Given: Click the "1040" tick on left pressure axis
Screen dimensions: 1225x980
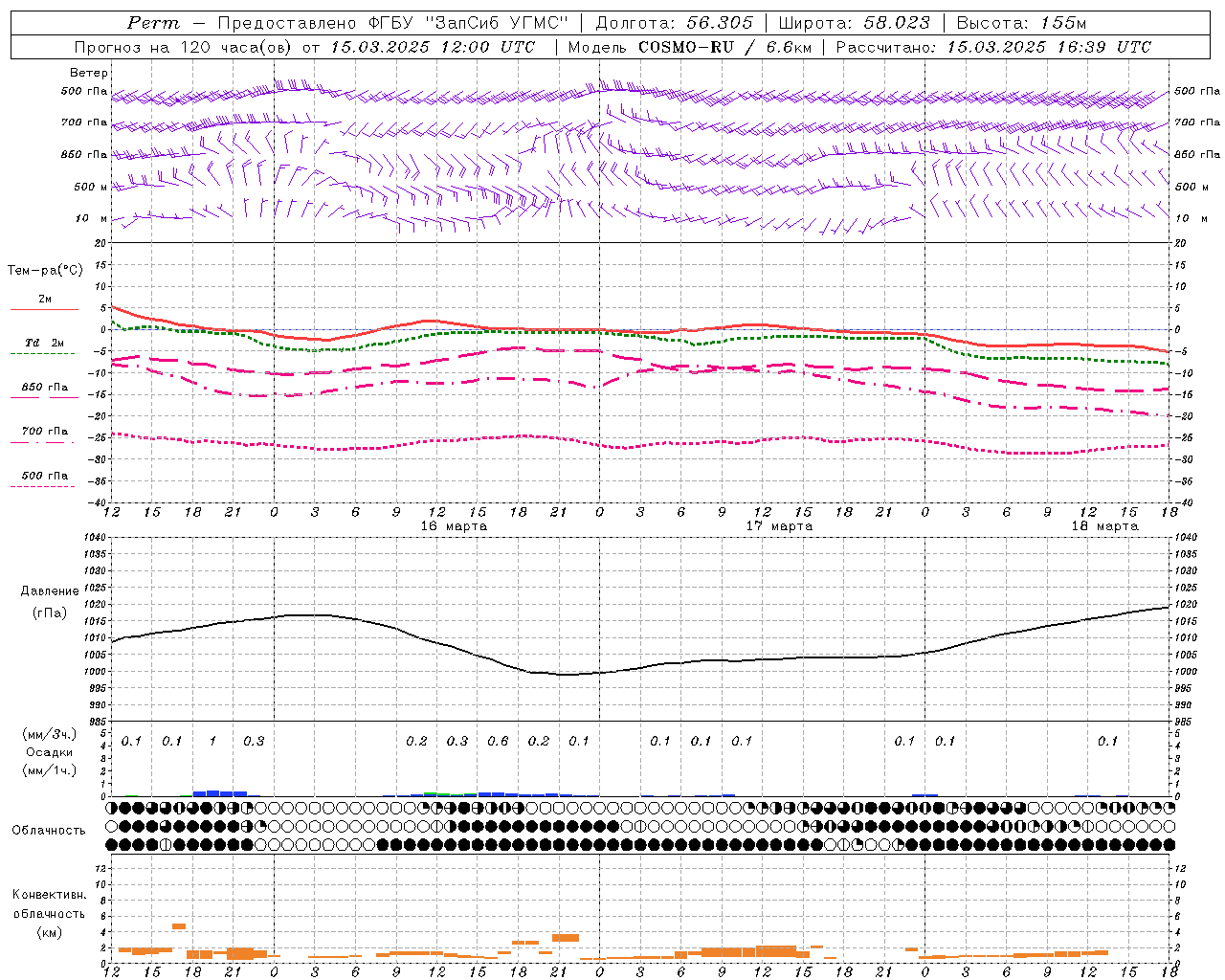Looking at the screenshot, I should [x=94, y=538].
